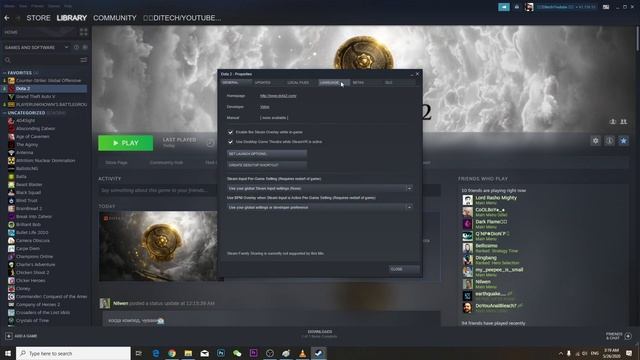Open the BPM Overlay setting dropdown
The height and width of the screenshot is (360, 640).
tap(320, 207)
